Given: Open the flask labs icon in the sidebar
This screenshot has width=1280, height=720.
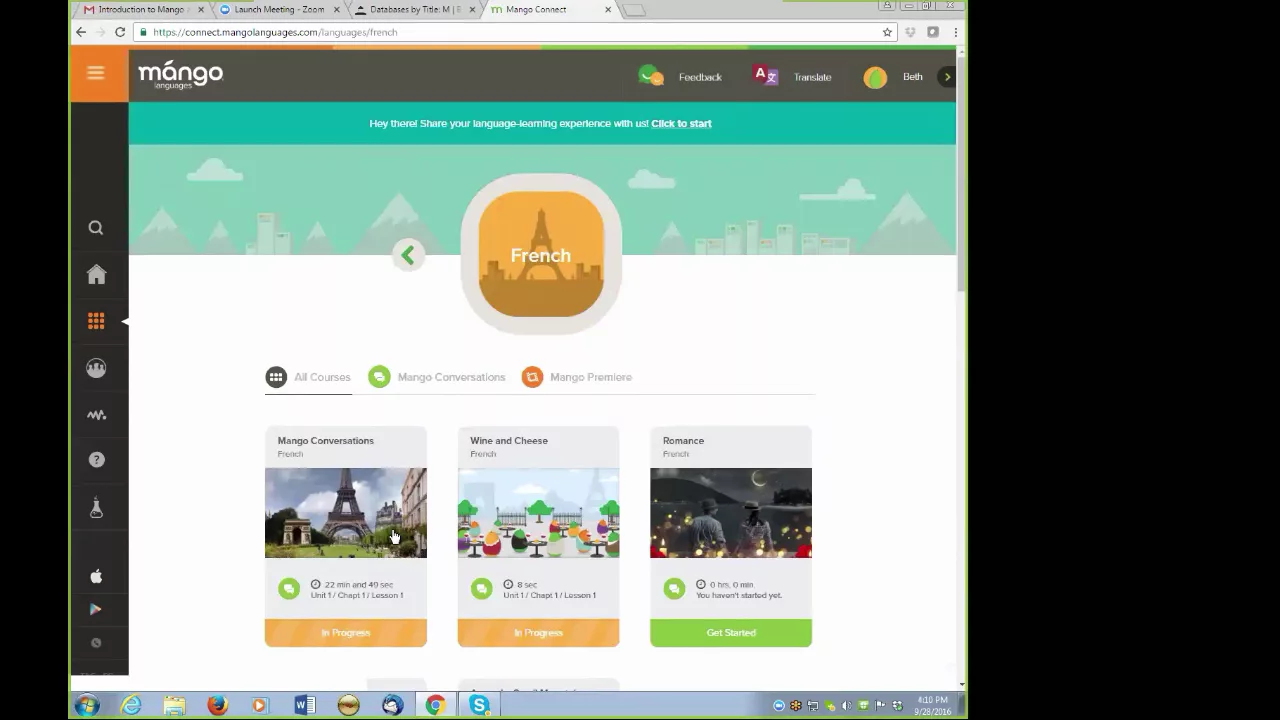Looking at the screenshot, I should [96, 508].
